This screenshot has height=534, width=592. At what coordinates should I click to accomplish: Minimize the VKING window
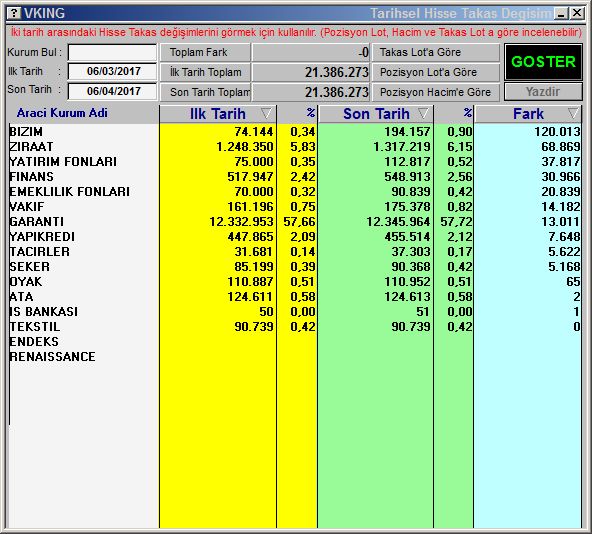pos(561,14)
